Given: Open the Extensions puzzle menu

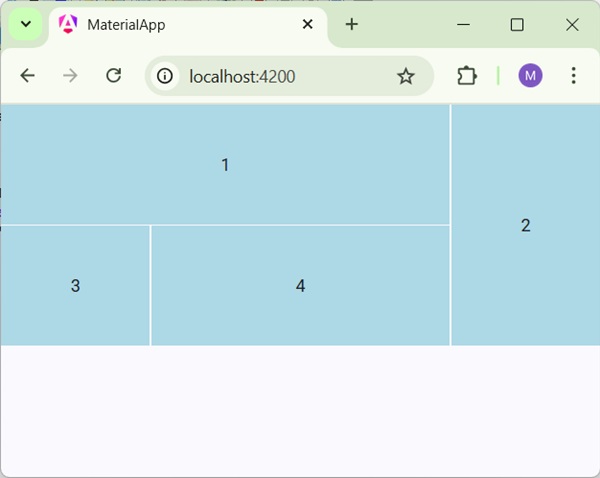Looking at the screenshot, I should pos(467,76).
